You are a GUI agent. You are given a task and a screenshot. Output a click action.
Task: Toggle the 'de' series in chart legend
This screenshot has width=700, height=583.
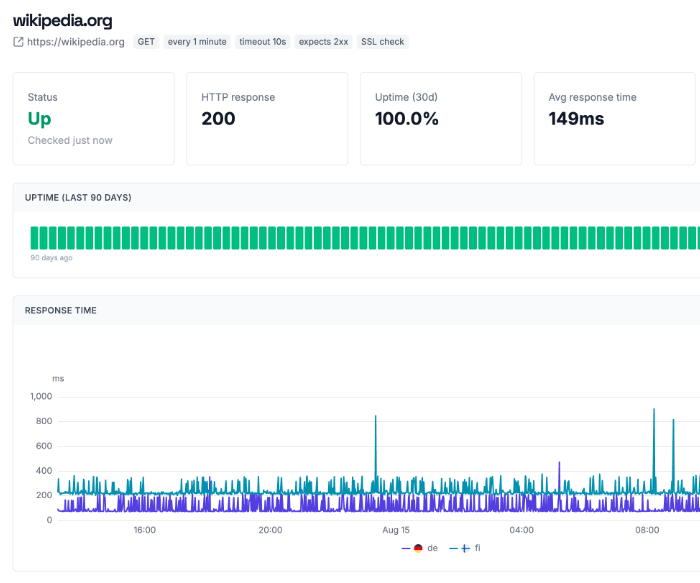point(420,548)
